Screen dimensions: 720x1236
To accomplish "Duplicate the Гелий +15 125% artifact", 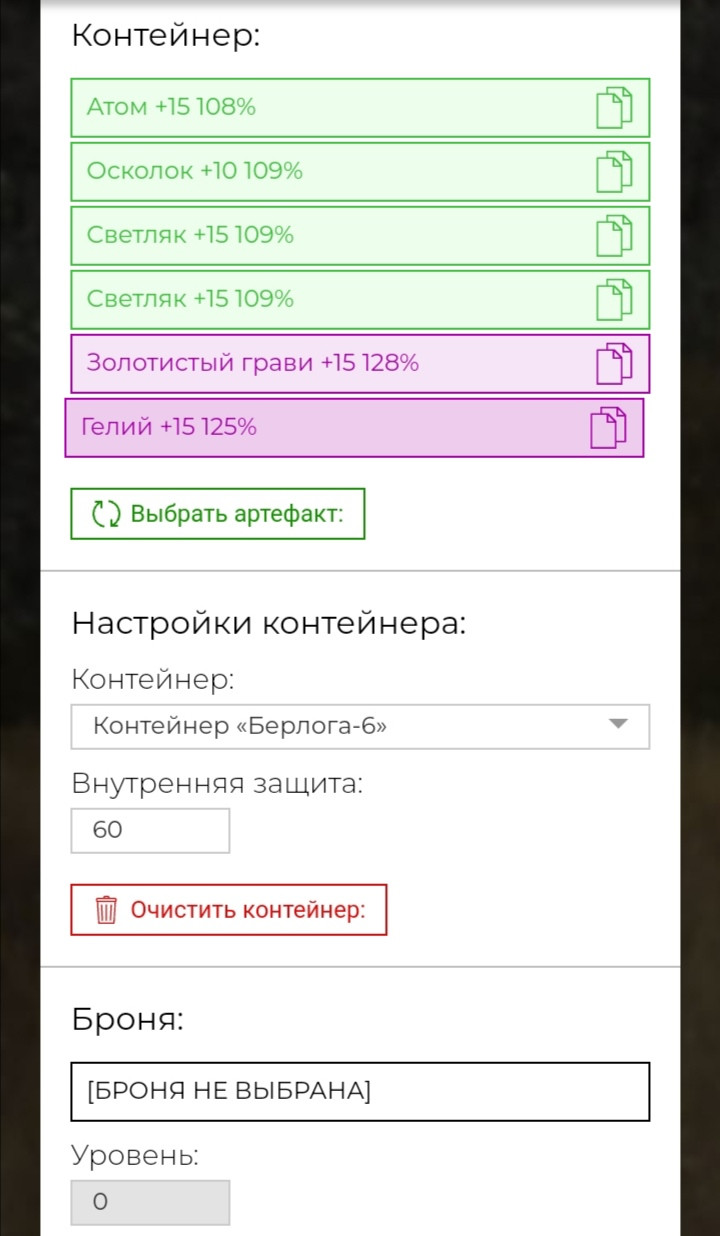I will tap(608, 428).
